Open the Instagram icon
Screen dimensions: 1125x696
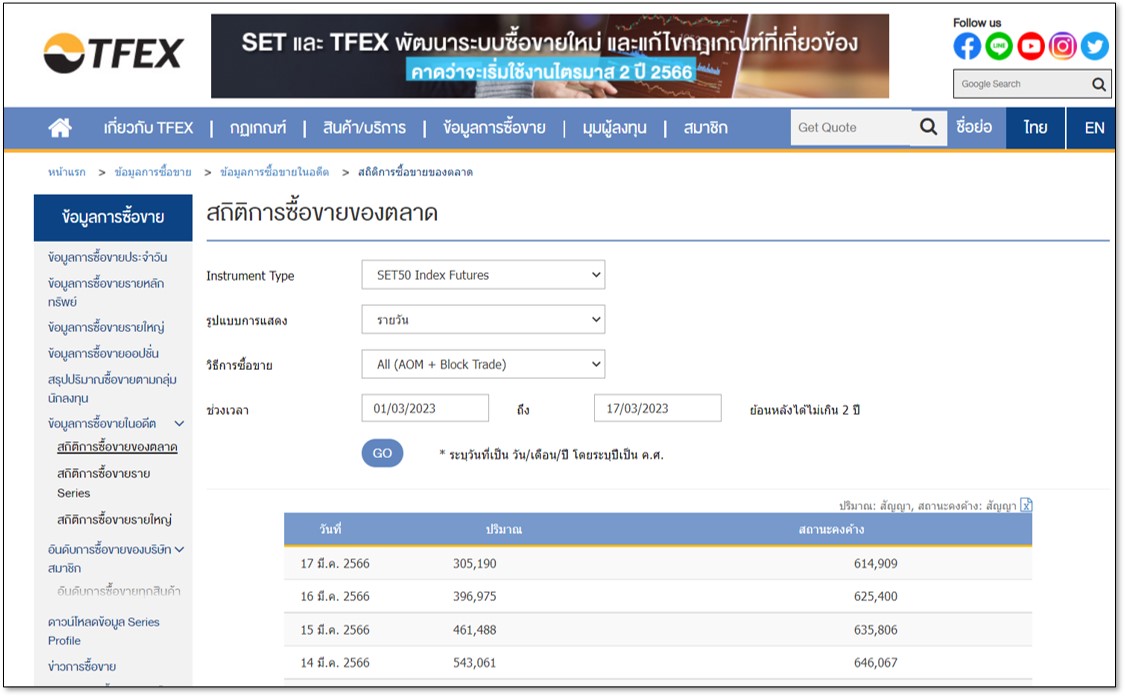(1063, 47)
